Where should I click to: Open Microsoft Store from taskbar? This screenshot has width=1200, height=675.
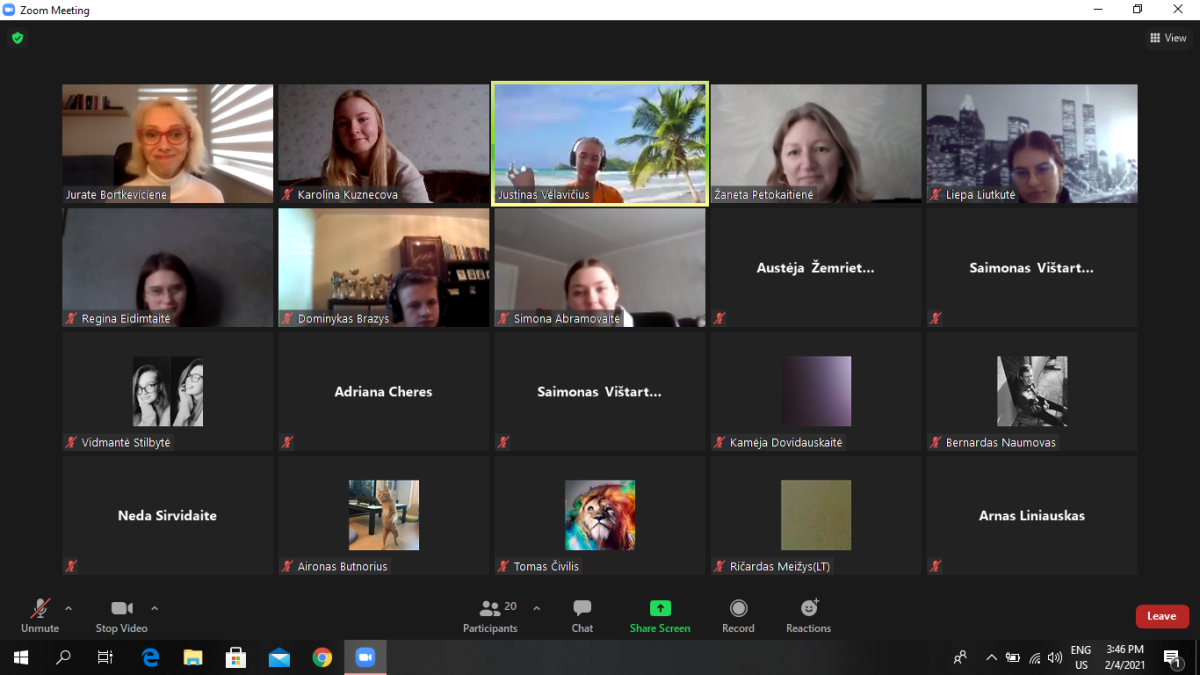coord(236,657)
